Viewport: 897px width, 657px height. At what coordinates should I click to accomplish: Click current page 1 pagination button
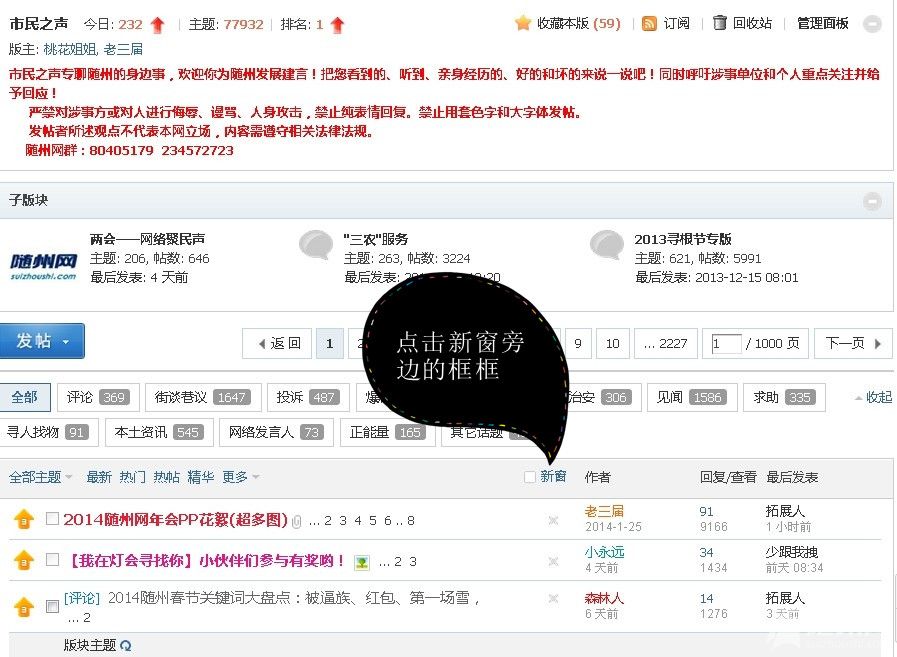tap(330, 343)
